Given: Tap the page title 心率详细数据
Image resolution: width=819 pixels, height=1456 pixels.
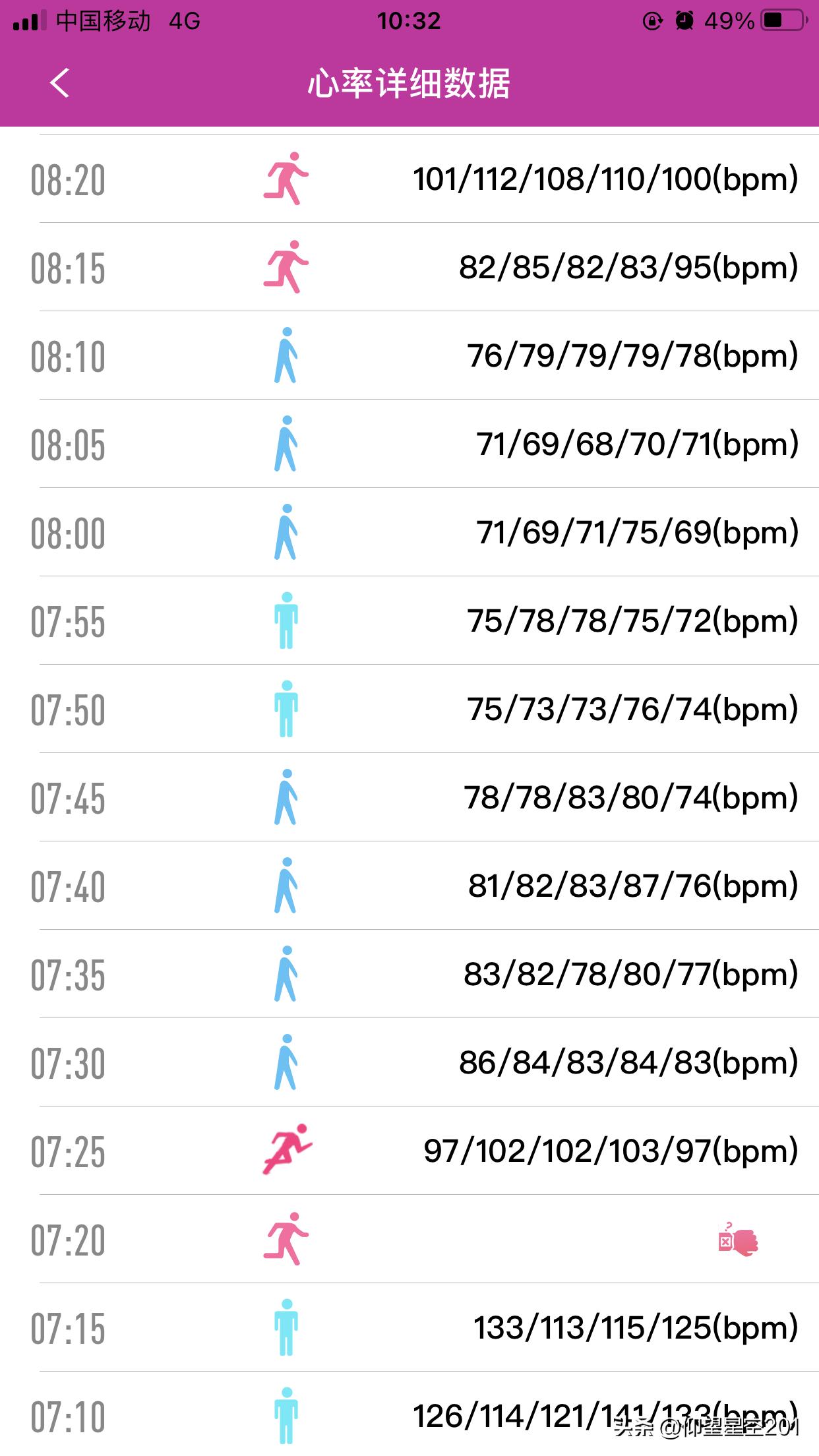Looking at the screenshot, I should click(x=409, y=84).
